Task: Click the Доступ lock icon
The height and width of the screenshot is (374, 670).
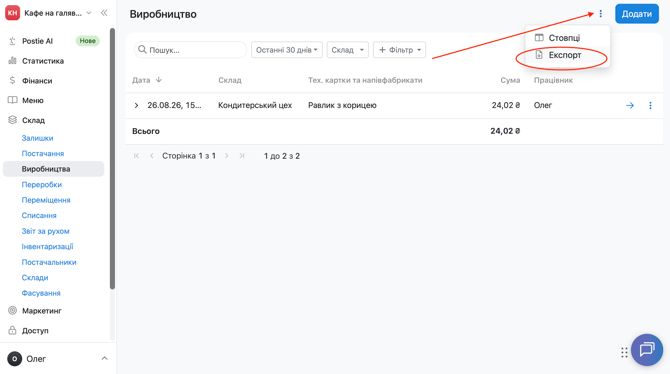Action: pos(12,330)
